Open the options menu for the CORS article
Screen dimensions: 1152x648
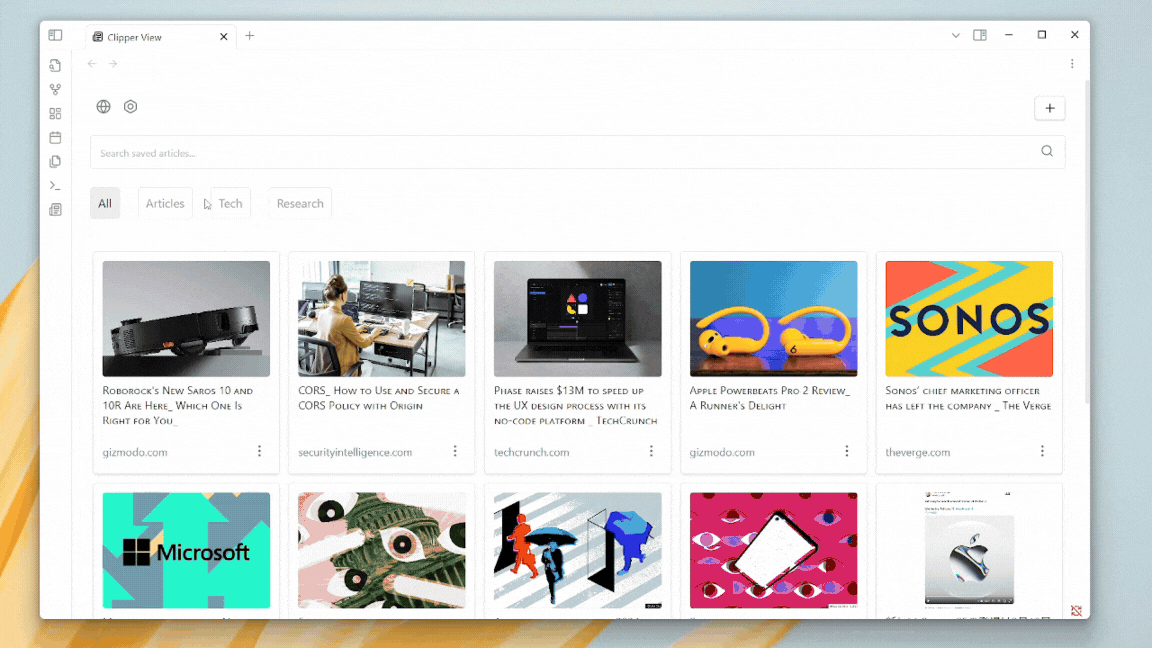(455, 452)
